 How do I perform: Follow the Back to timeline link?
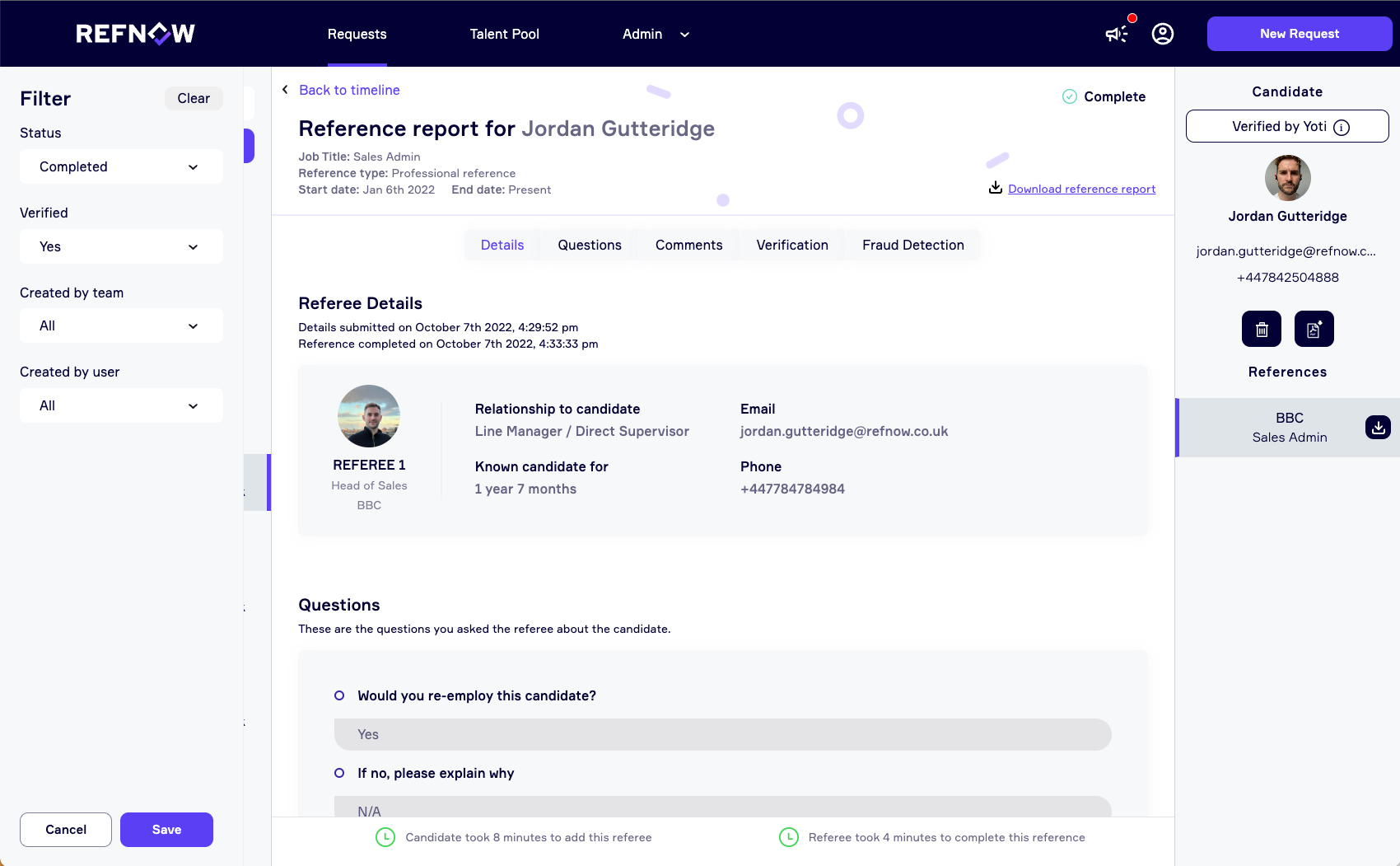[349, 90]
